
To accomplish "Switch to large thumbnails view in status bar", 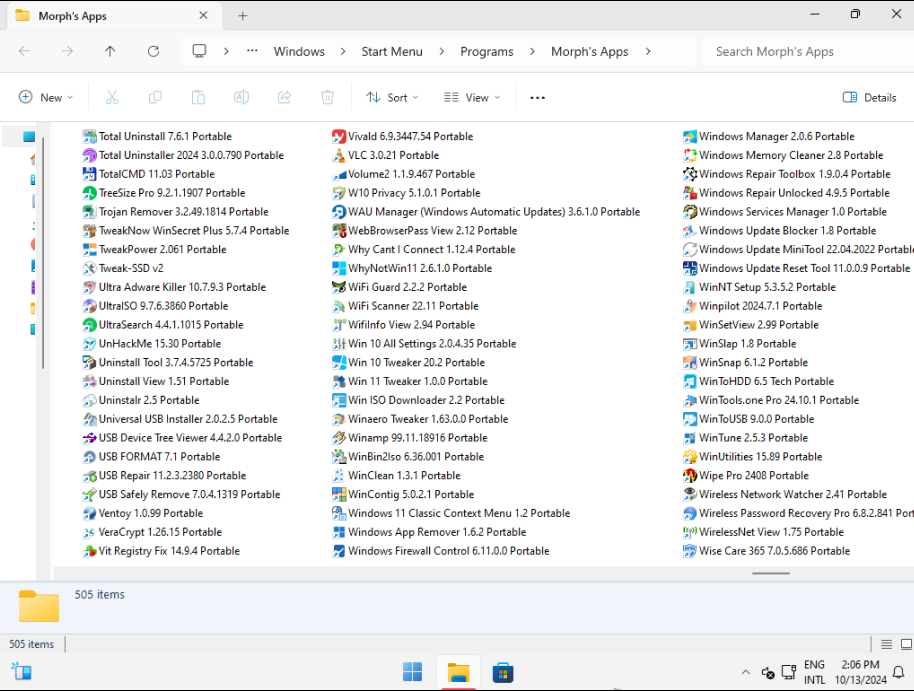I will [x=906, y=644].
